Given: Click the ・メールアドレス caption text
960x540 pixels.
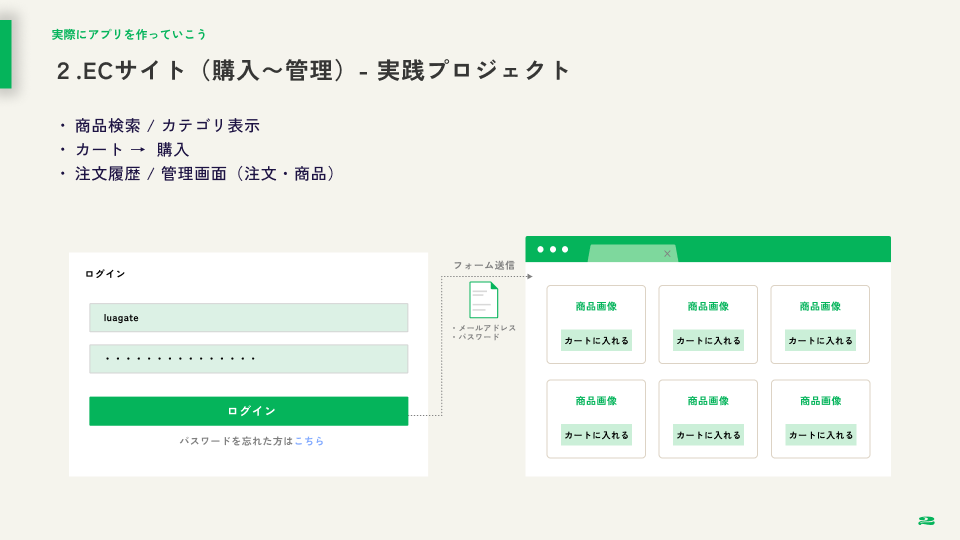Looking at the screenshot, I should tap(484, 328).
